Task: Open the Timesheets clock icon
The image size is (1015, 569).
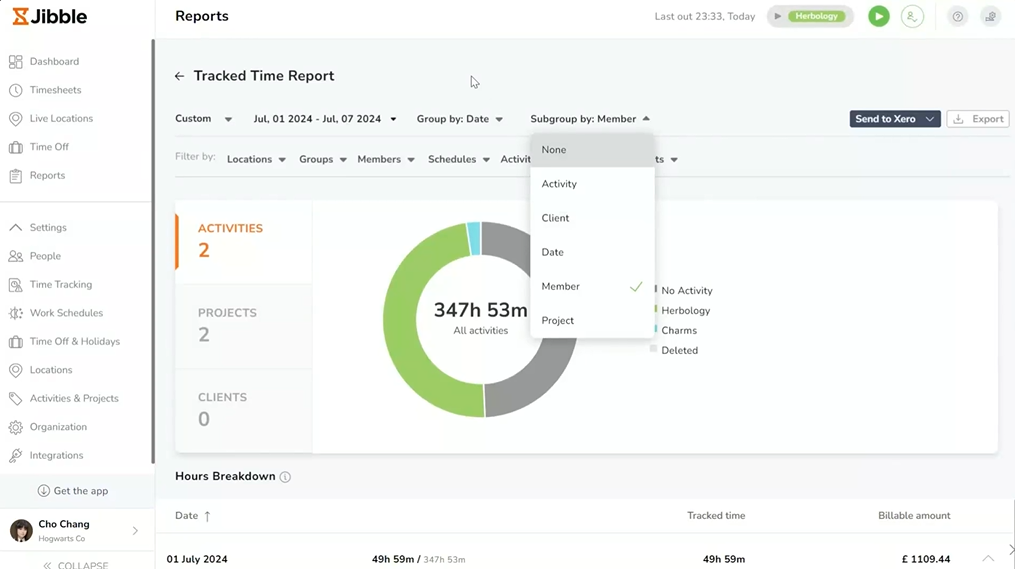Action: (x=16, y=90)
